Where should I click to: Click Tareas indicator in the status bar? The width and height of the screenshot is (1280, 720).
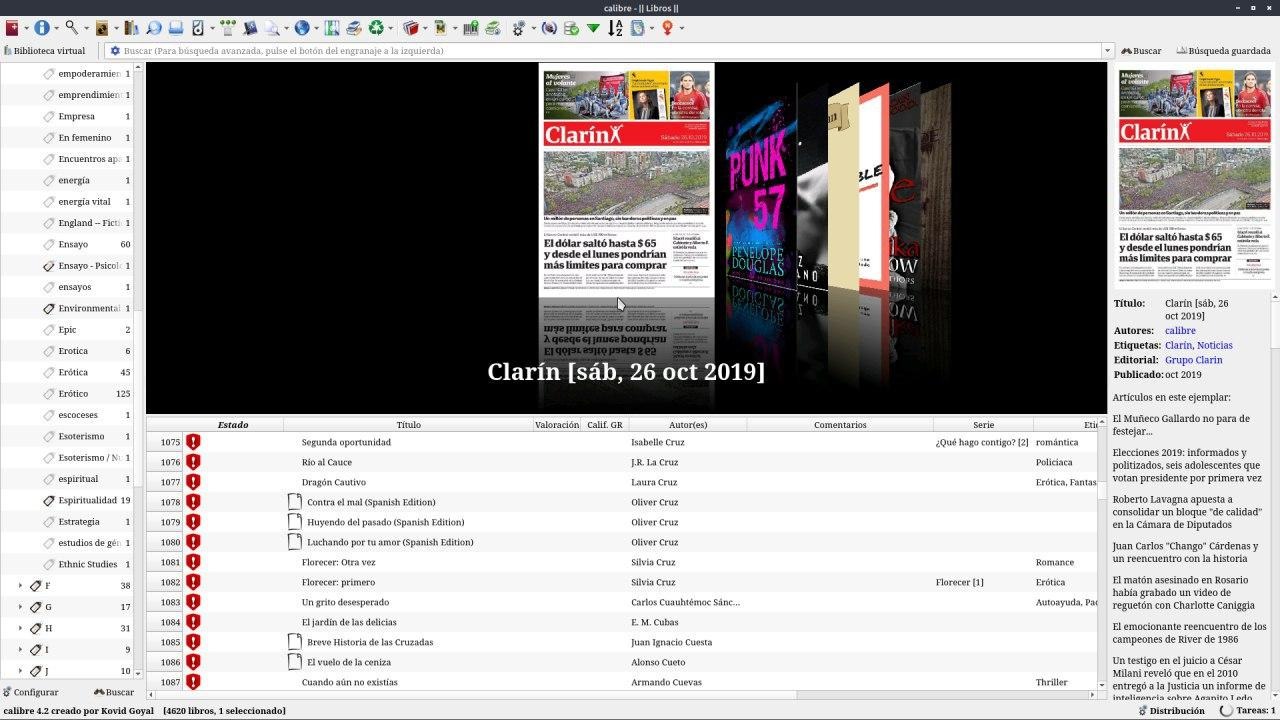point(1247,711)
